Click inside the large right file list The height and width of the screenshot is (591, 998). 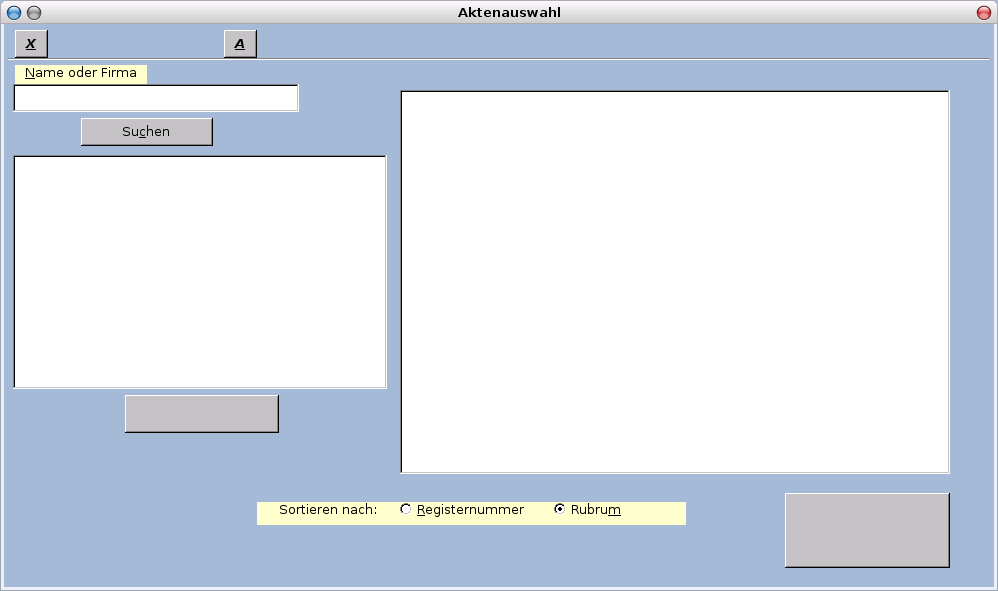675,282
